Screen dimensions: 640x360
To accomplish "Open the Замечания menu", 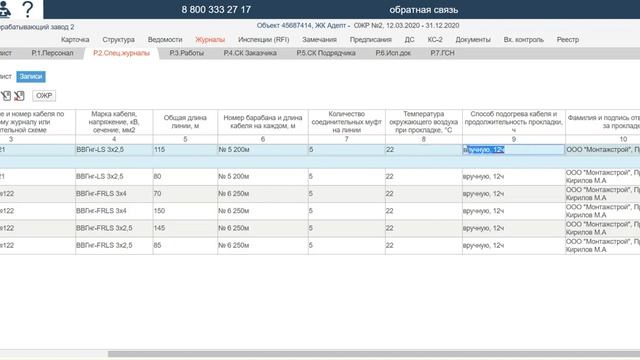I will [319, 40].
